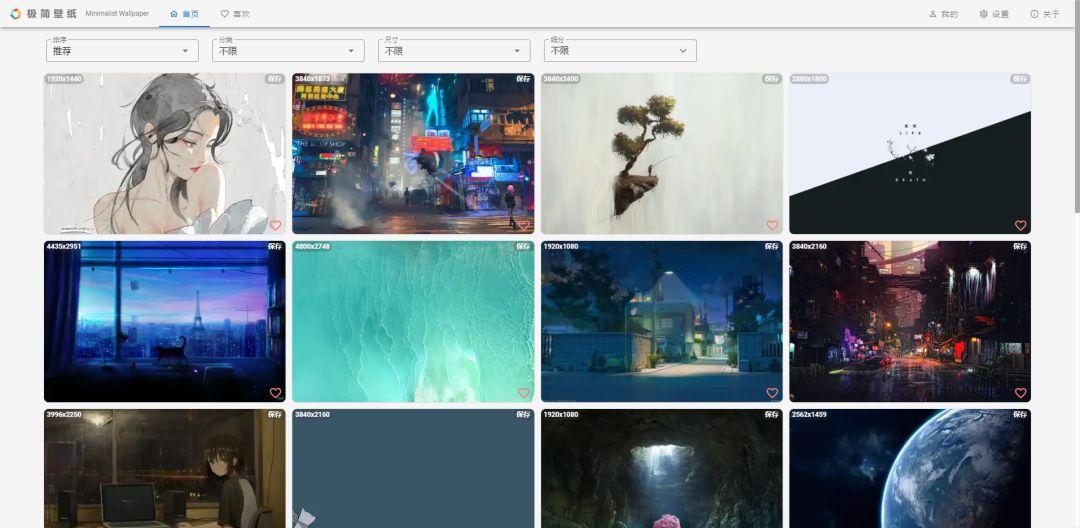The height and width of the screenshot is (528, 1080).
Task: Click the 3840x1873 resolution label
Action: click(313, 79)
